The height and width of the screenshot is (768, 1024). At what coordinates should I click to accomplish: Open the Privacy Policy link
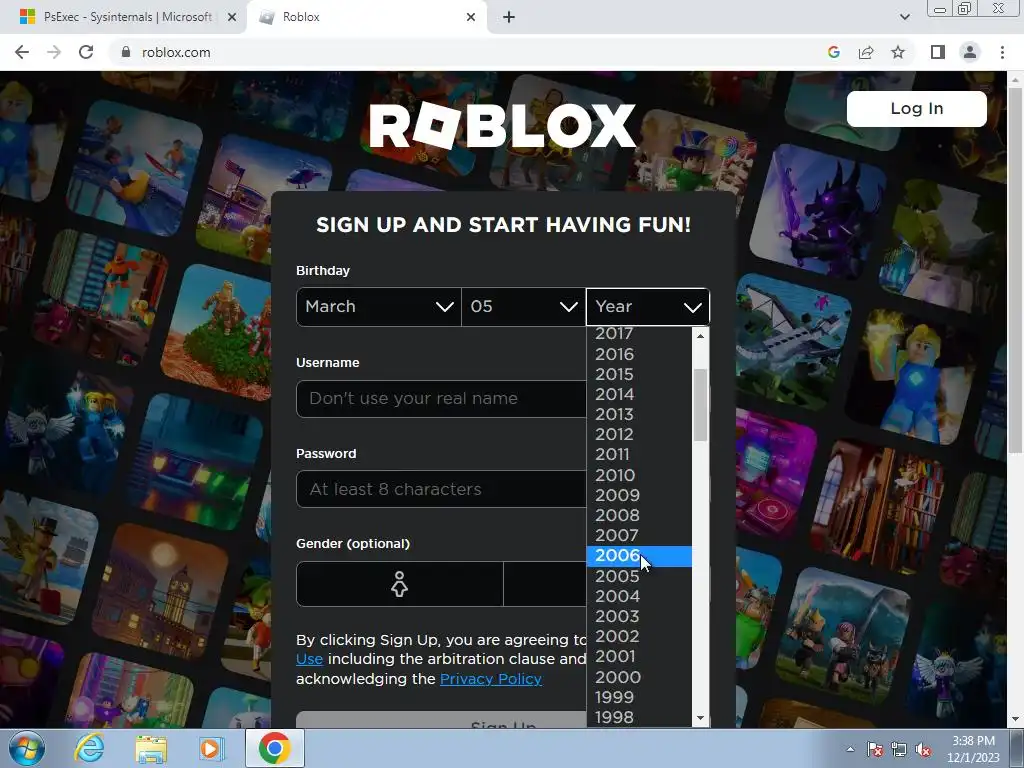coord(490,679)
